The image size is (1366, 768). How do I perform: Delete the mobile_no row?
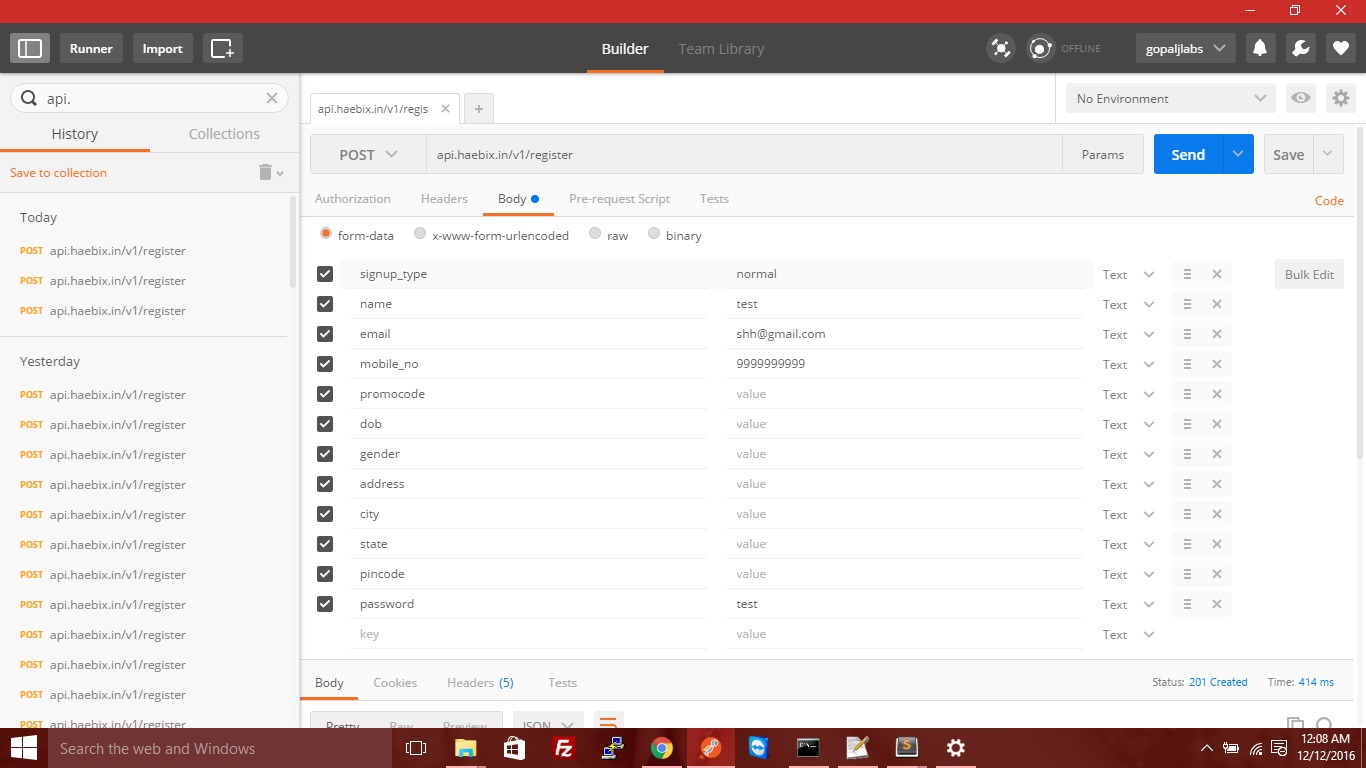click(x=1217, y=364)
